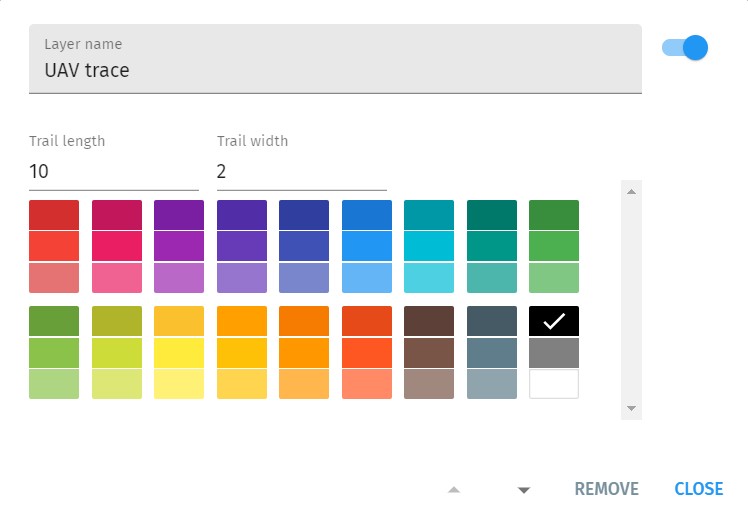
Task: Select the dark brown color swatch
Action: 429,321
